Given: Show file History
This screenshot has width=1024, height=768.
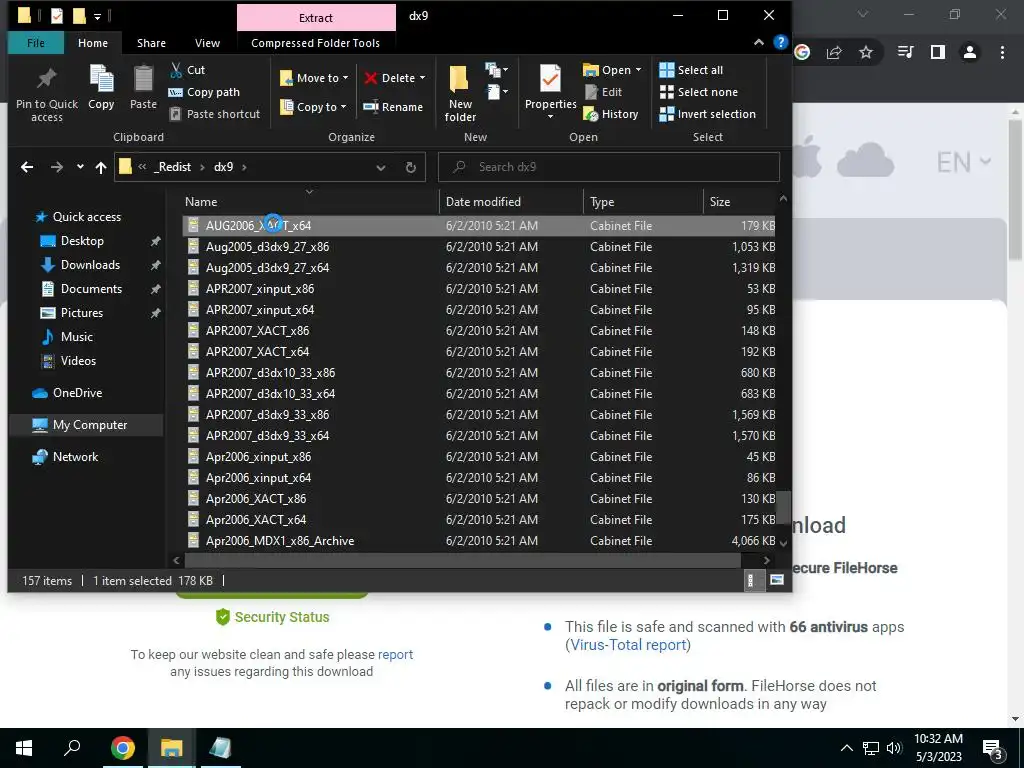Looking at the screenshot, I should [x=611, y=114].
